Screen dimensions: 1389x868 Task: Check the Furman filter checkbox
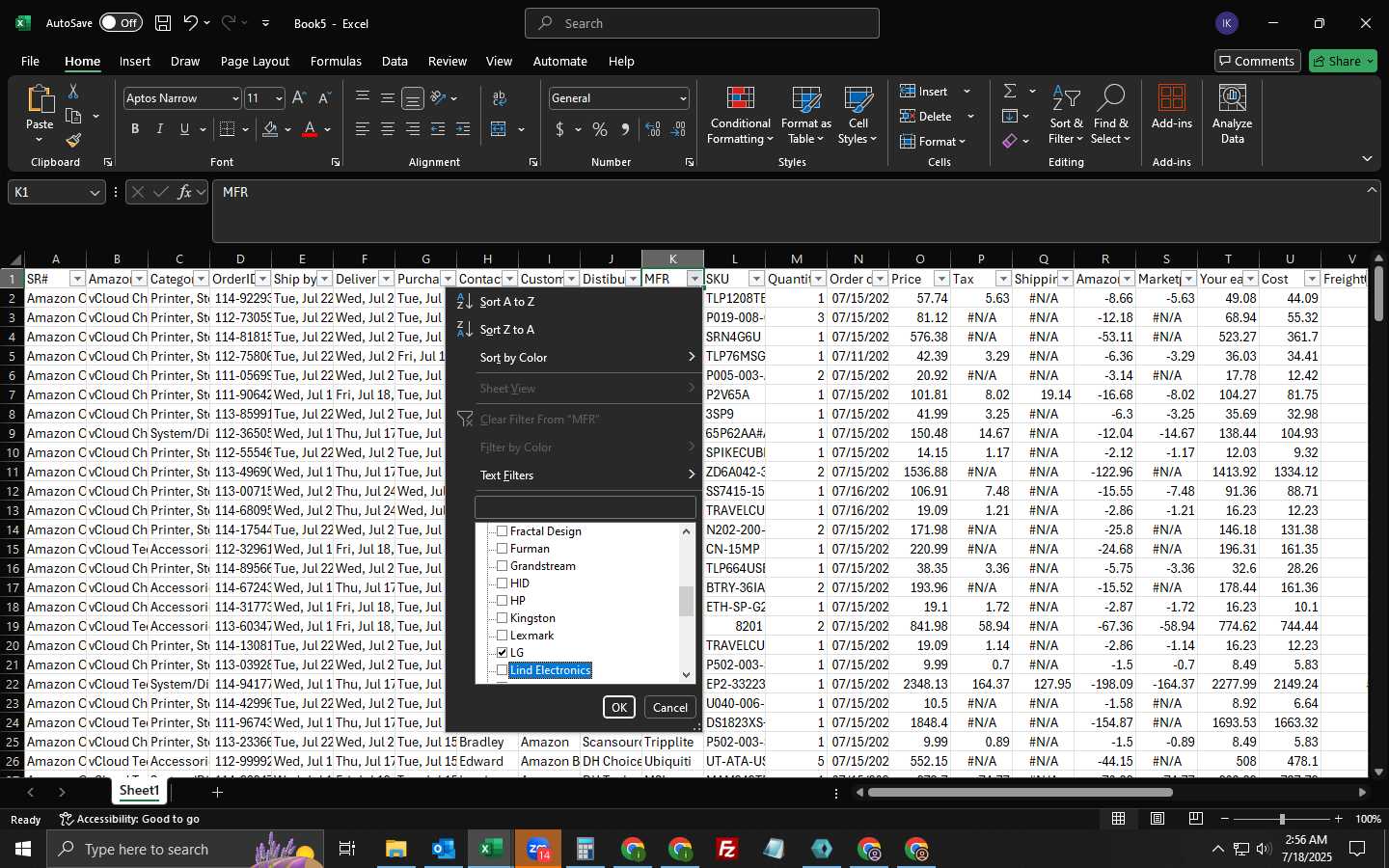pos(502,549)
